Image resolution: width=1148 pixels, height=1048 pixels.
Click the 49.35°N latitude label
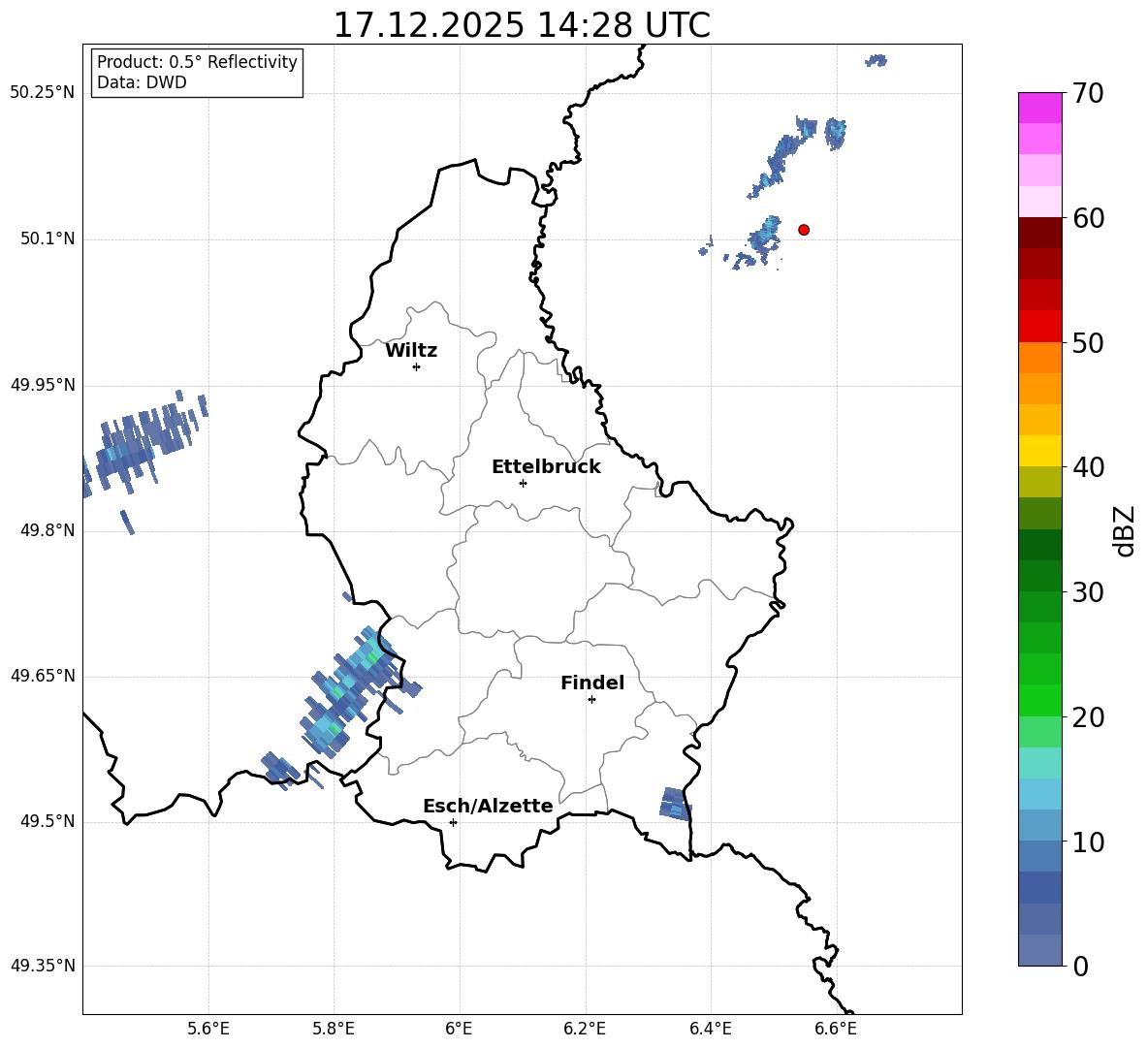[42, 966]
